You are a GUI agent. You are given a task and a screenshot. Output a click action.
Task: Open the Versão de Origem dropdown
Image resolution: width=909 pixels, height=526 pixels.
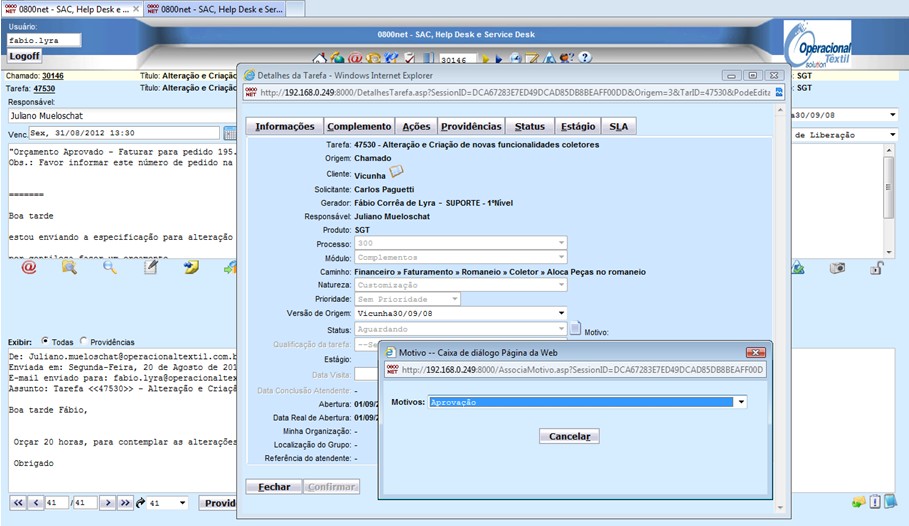(561, 313)
